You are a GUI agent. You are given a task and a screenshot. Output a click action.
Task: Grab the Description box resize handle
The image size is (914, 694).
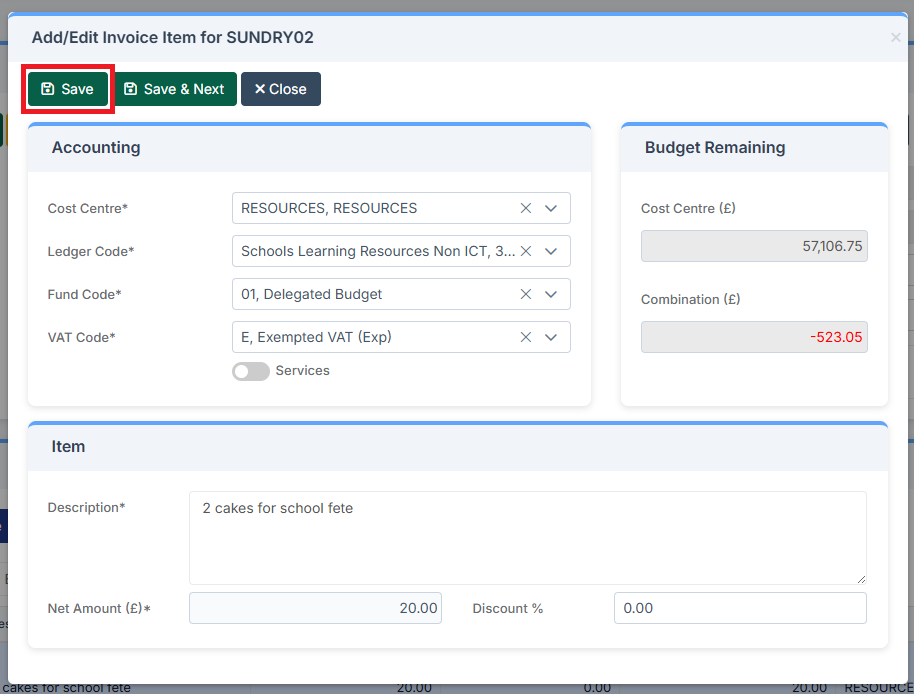861,579
